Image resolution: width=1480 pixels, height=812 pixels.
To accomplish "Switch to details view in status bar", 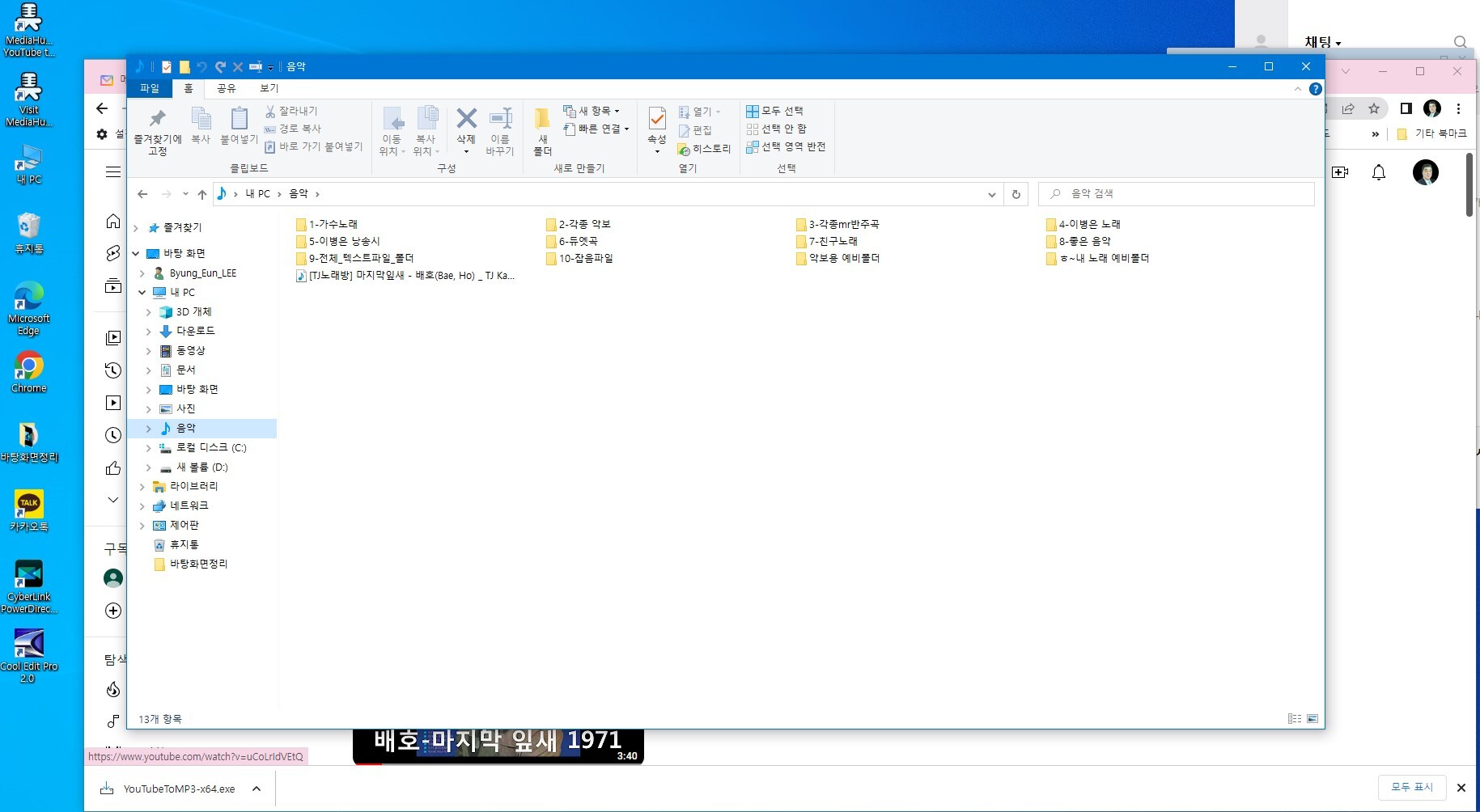I will [1295, 719].
